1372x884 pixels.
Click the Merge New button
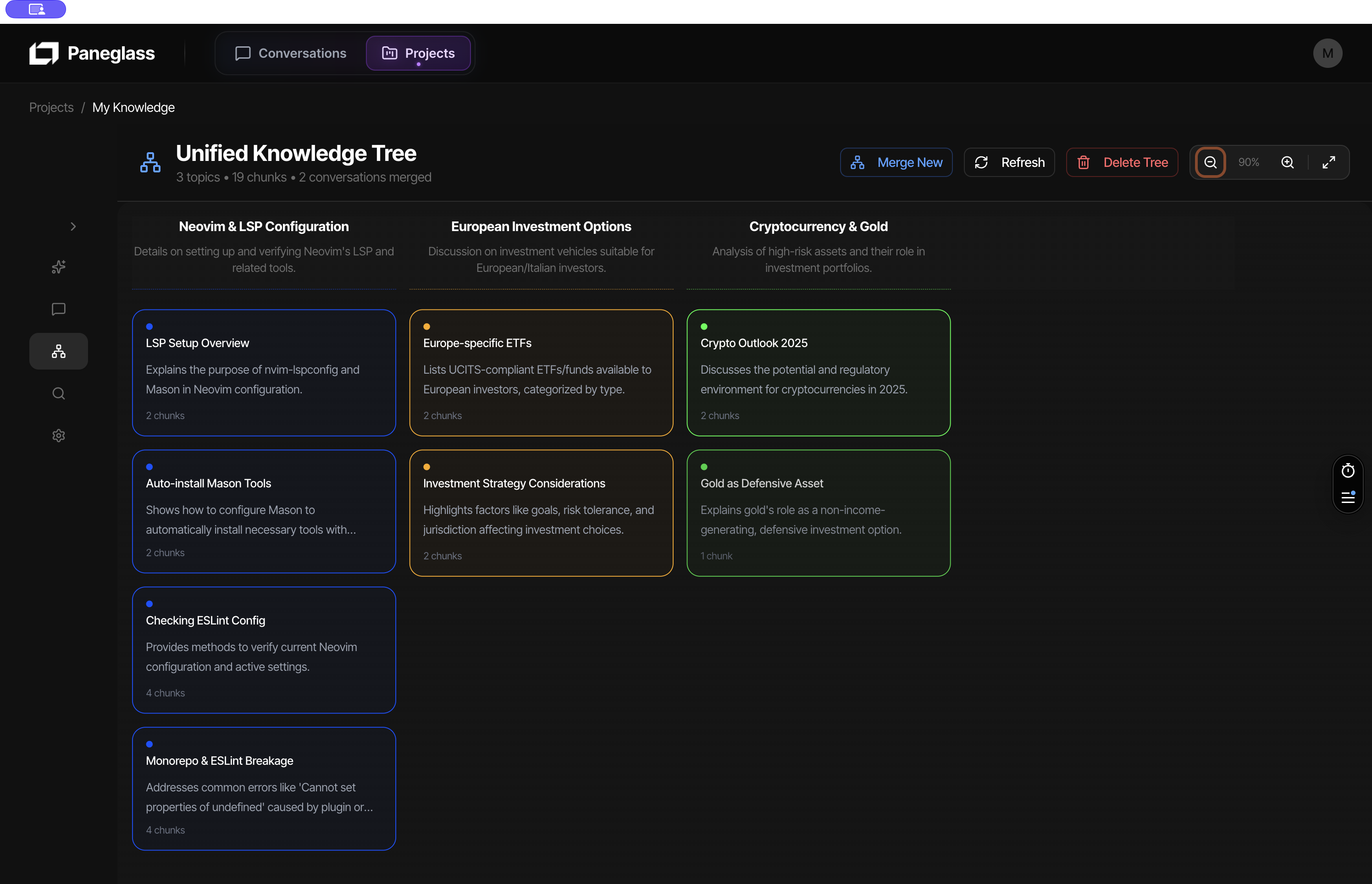(x=896, y=162)
